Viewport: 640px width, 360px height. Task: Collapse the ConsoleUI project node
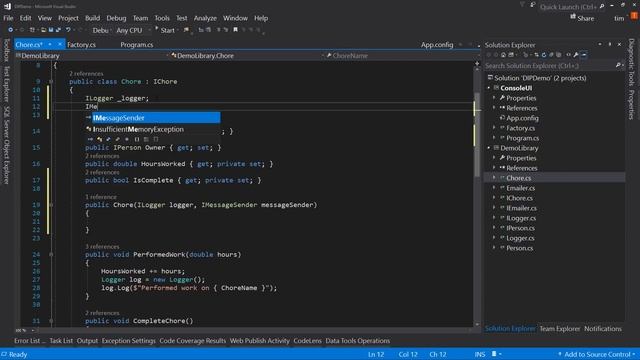click(489, 88)
